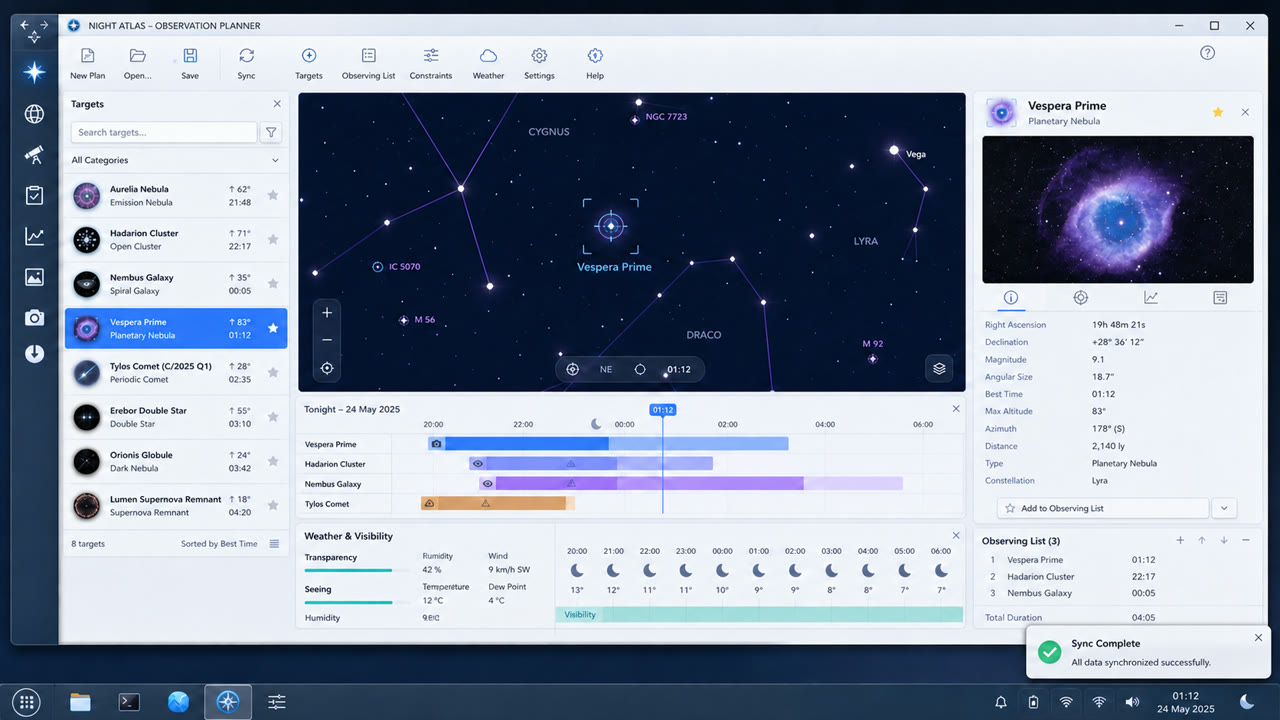Zoom in on the sky map
This screenshot has height=720, width=1280.
[327, 313]
